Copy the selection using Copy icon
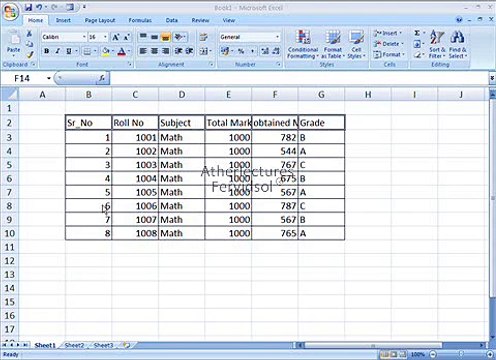 (29, 44)
